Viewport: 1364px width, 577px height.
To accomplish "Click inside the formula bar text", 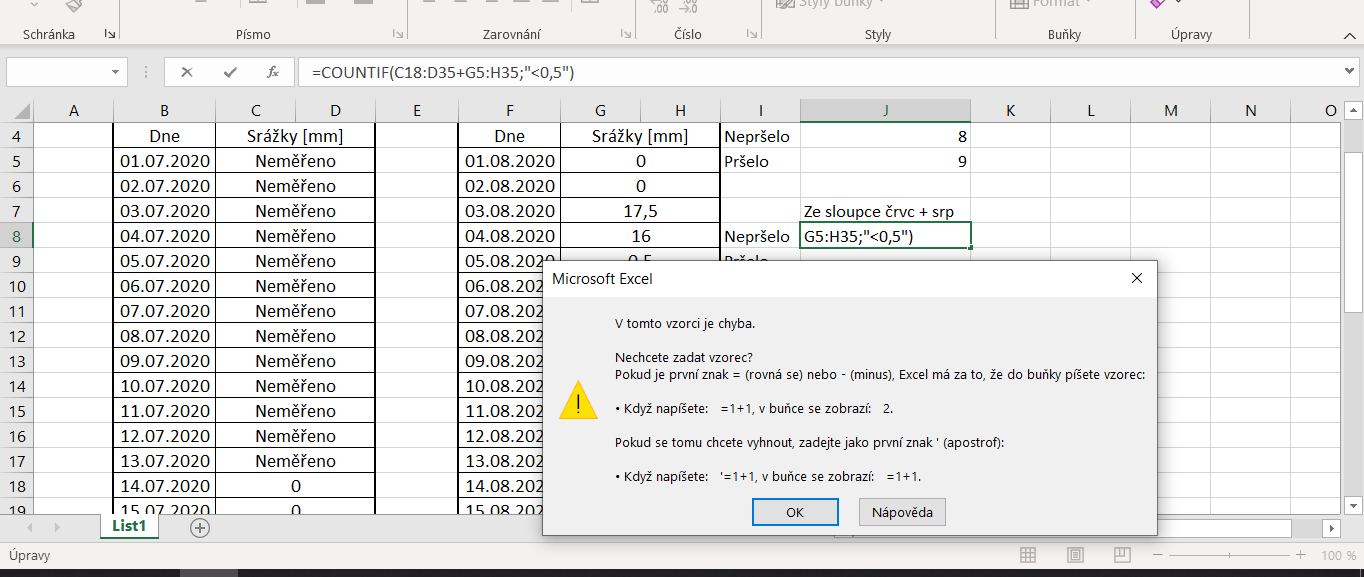I will tap(700, 72).
